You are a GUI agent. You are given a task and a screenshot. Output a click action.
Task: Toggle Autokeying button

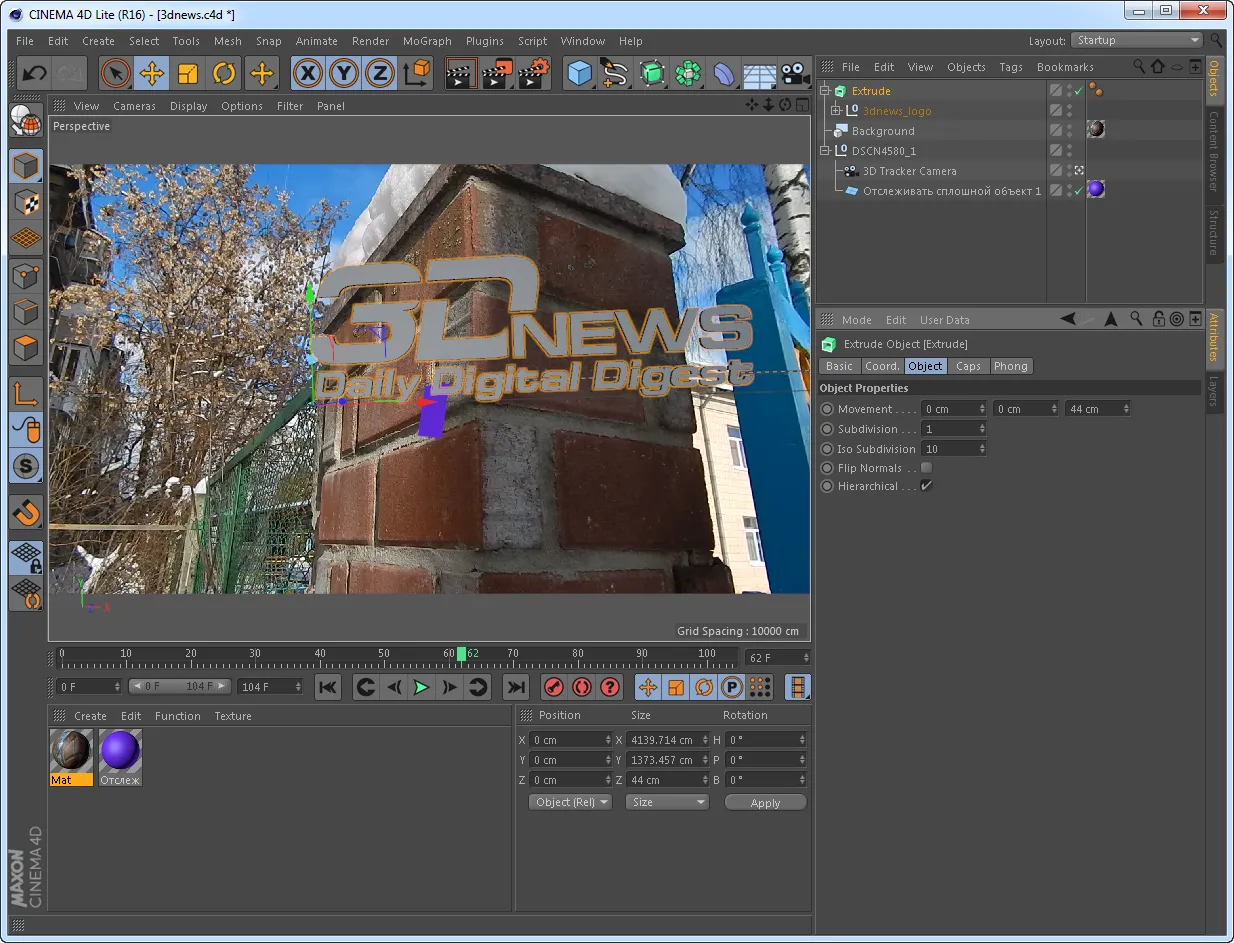(581, 687)
